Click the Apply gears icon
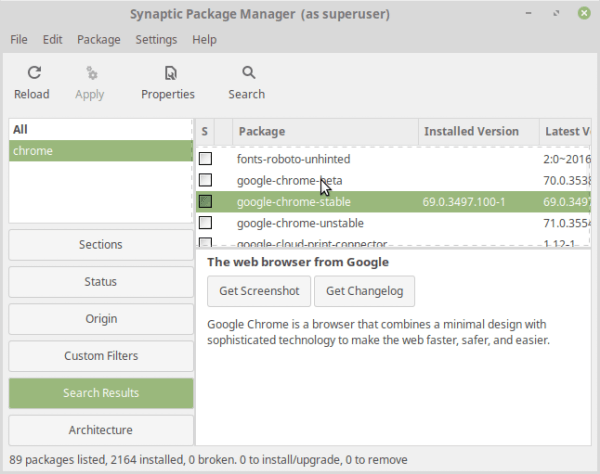600x474 pixels. tap(91, 73)
